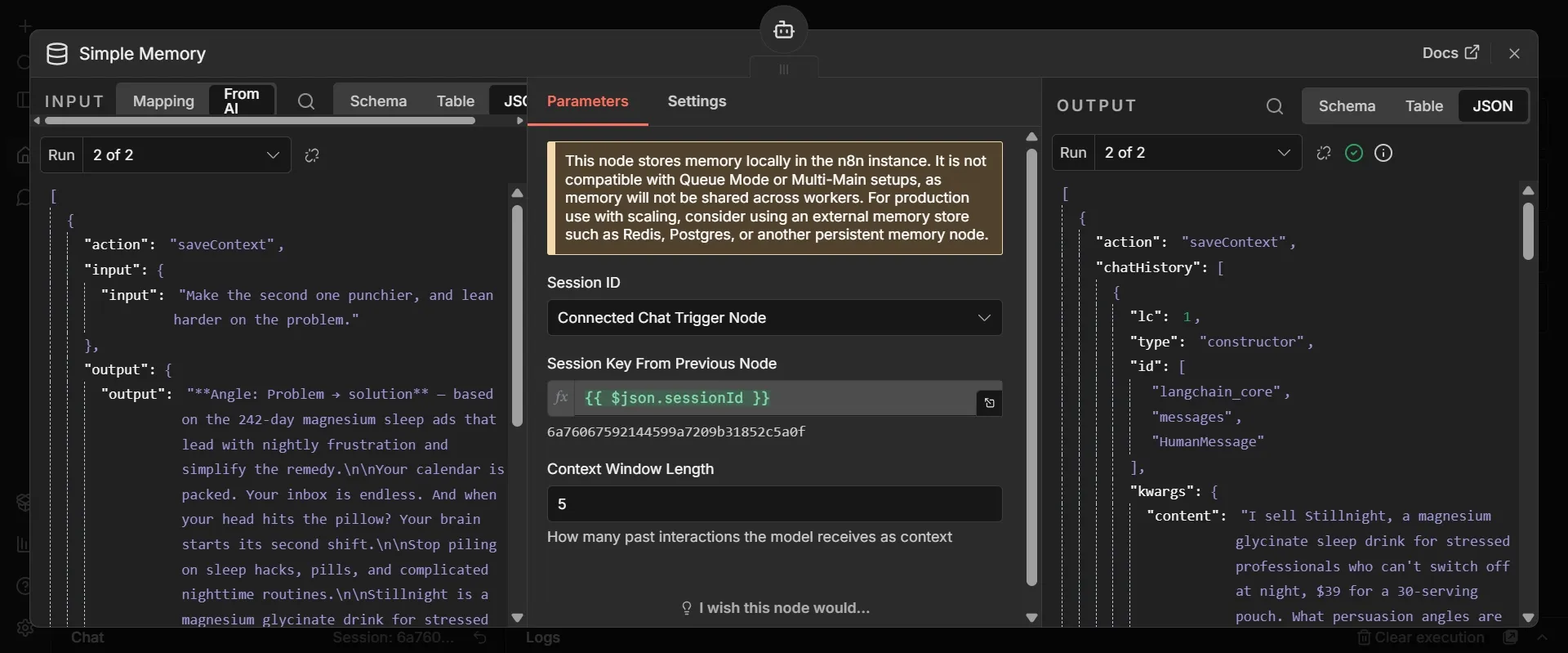Select the From AI input mode
The width and height of the screenshot is (1568, 653).
click(x=242, y=101)
